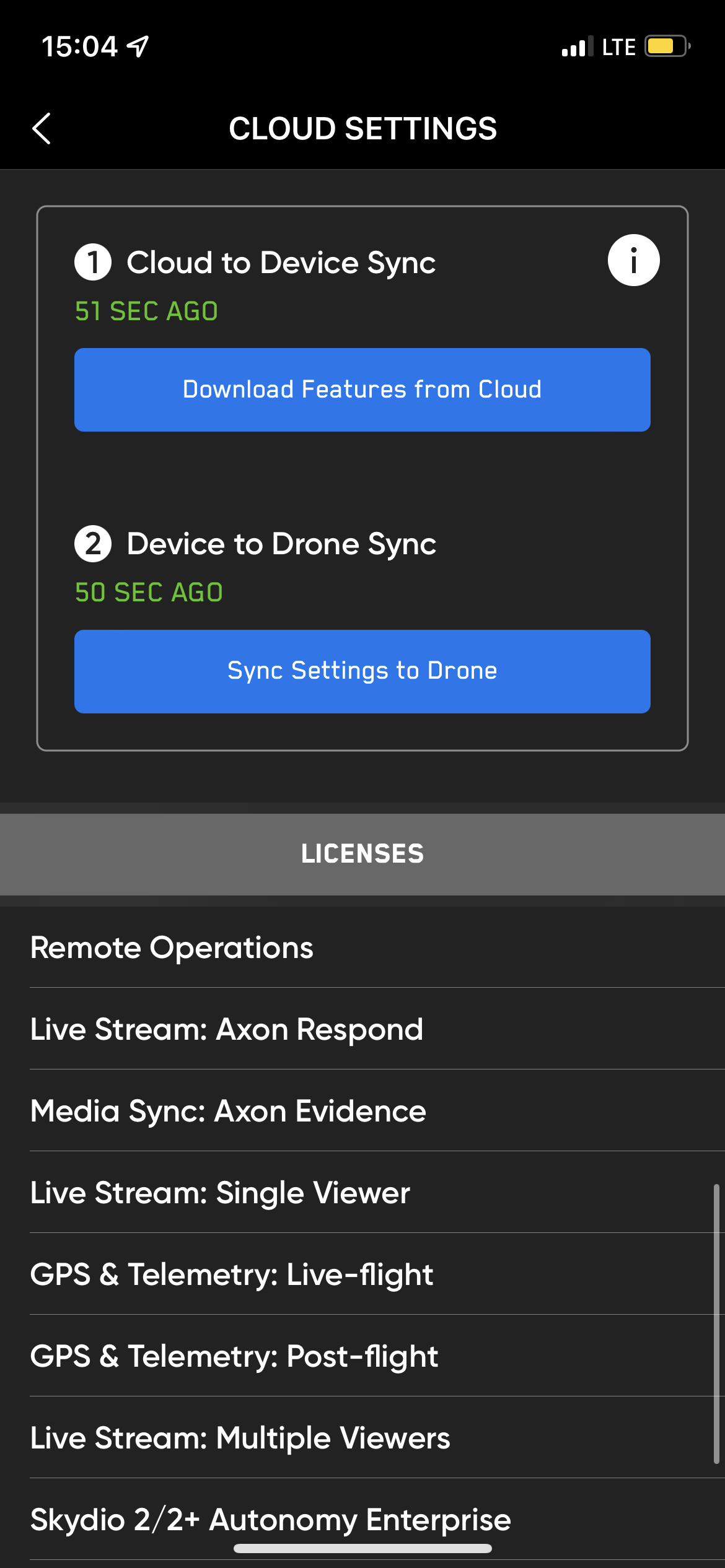The width and height of the screenshot is (725, 1568).
Task: Open Live Stream: Multiple Viewers license
Action: coord(240,1438)
